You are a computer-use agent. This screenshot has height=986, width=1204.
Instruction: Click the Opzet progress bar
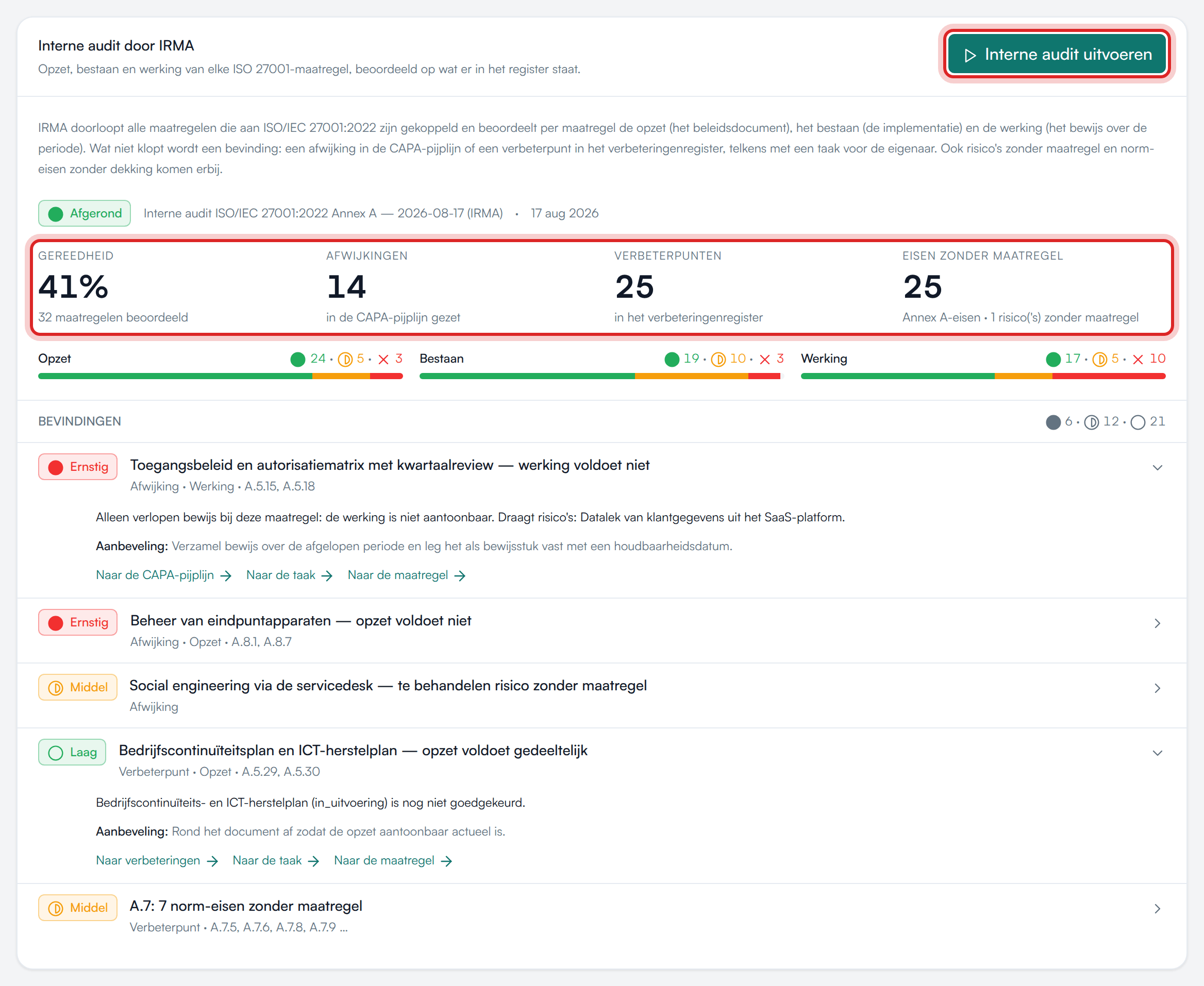pos(221,376)
